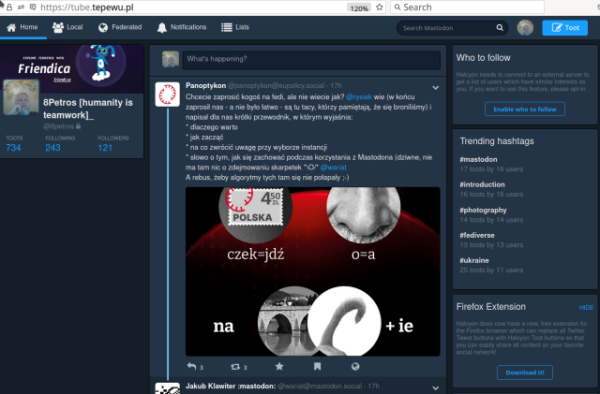Click the Lists icon in navigation
600x394 pixels.
pos(227,28)
